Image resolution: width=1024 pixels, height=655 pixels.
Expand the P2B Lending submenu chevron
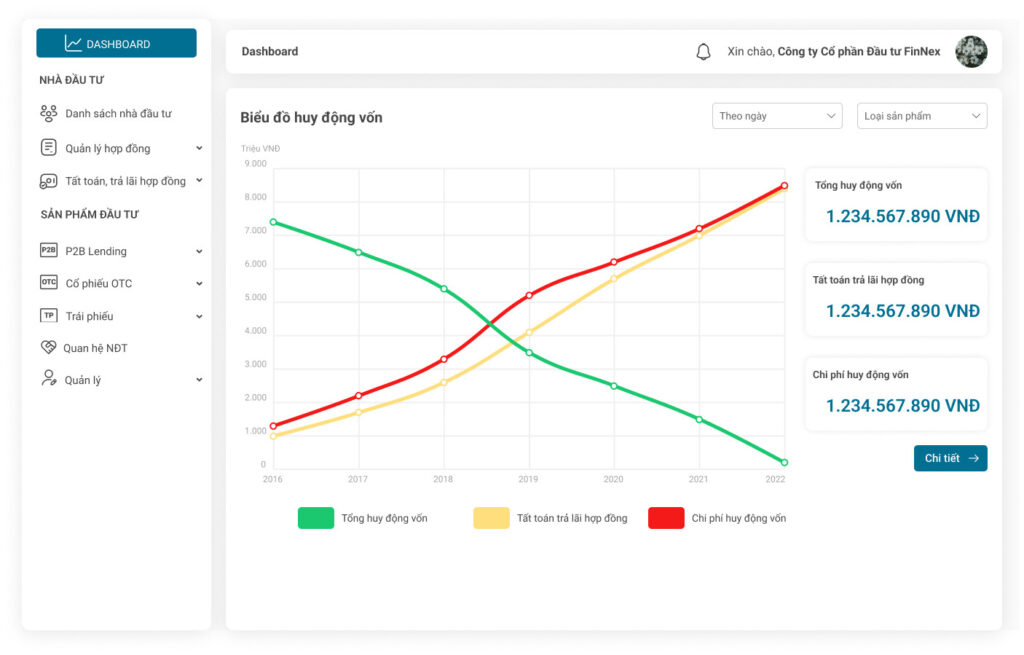(199, 251)
